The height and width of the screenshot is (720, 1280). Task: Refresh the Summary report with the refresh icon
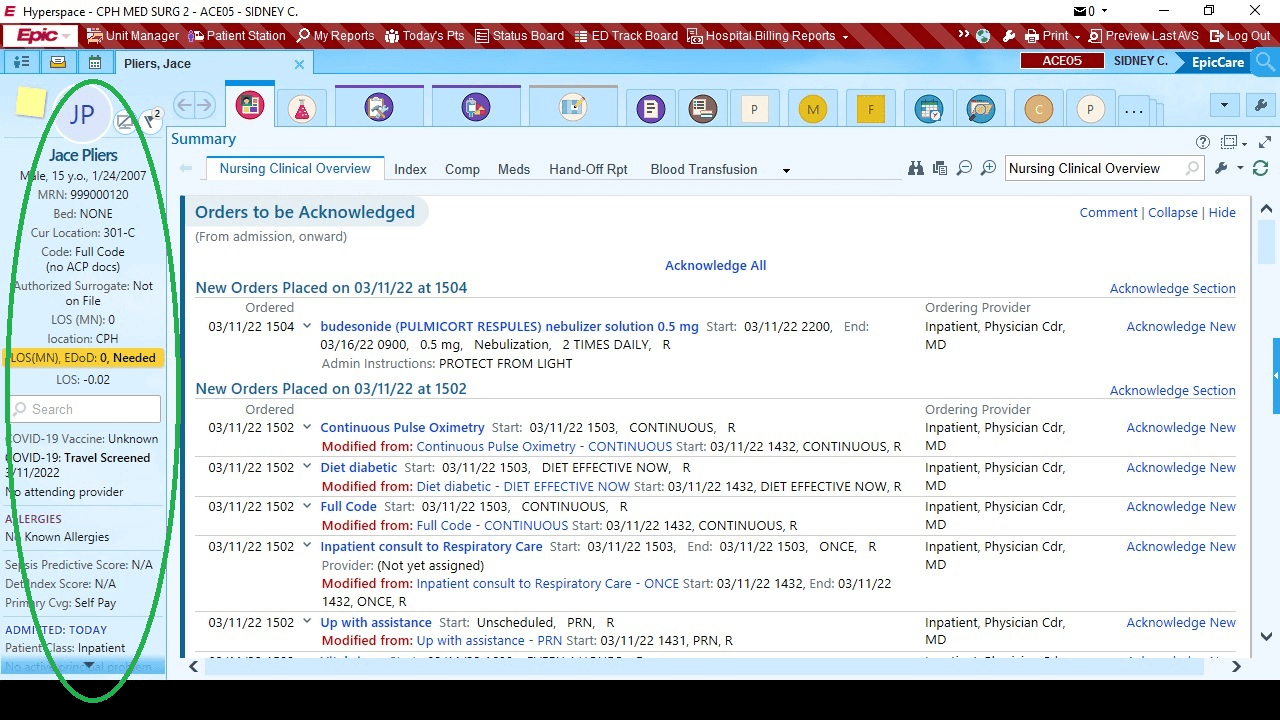1260,169
